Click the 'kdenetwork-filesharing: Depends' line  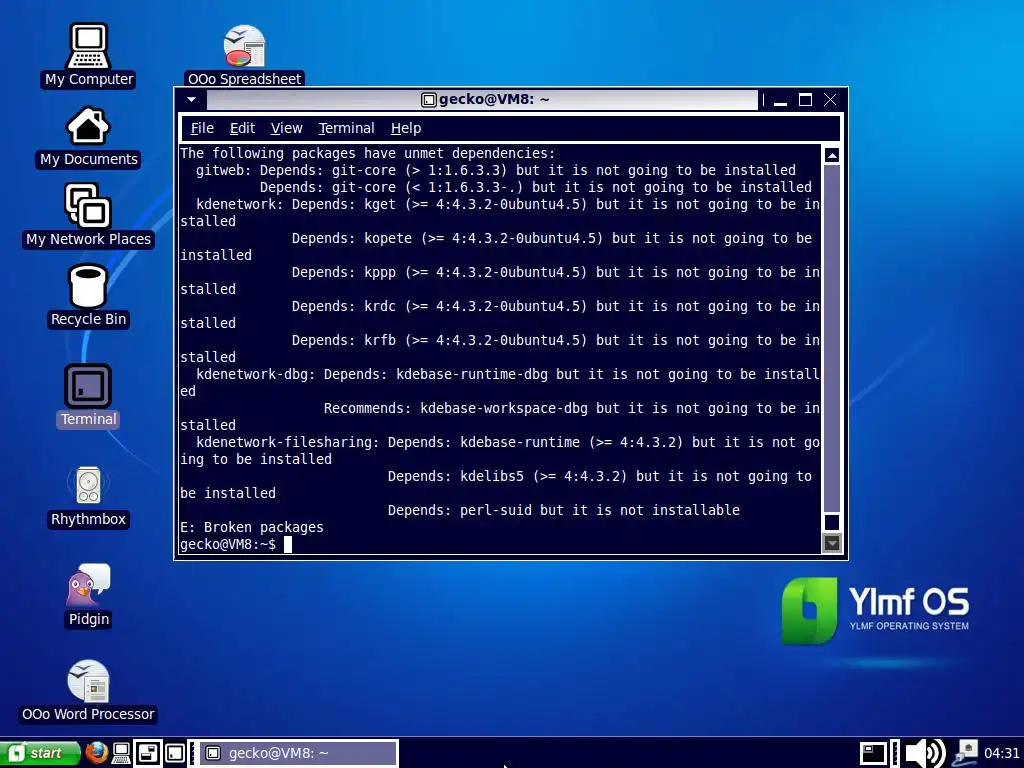click(x=507, y=442)
